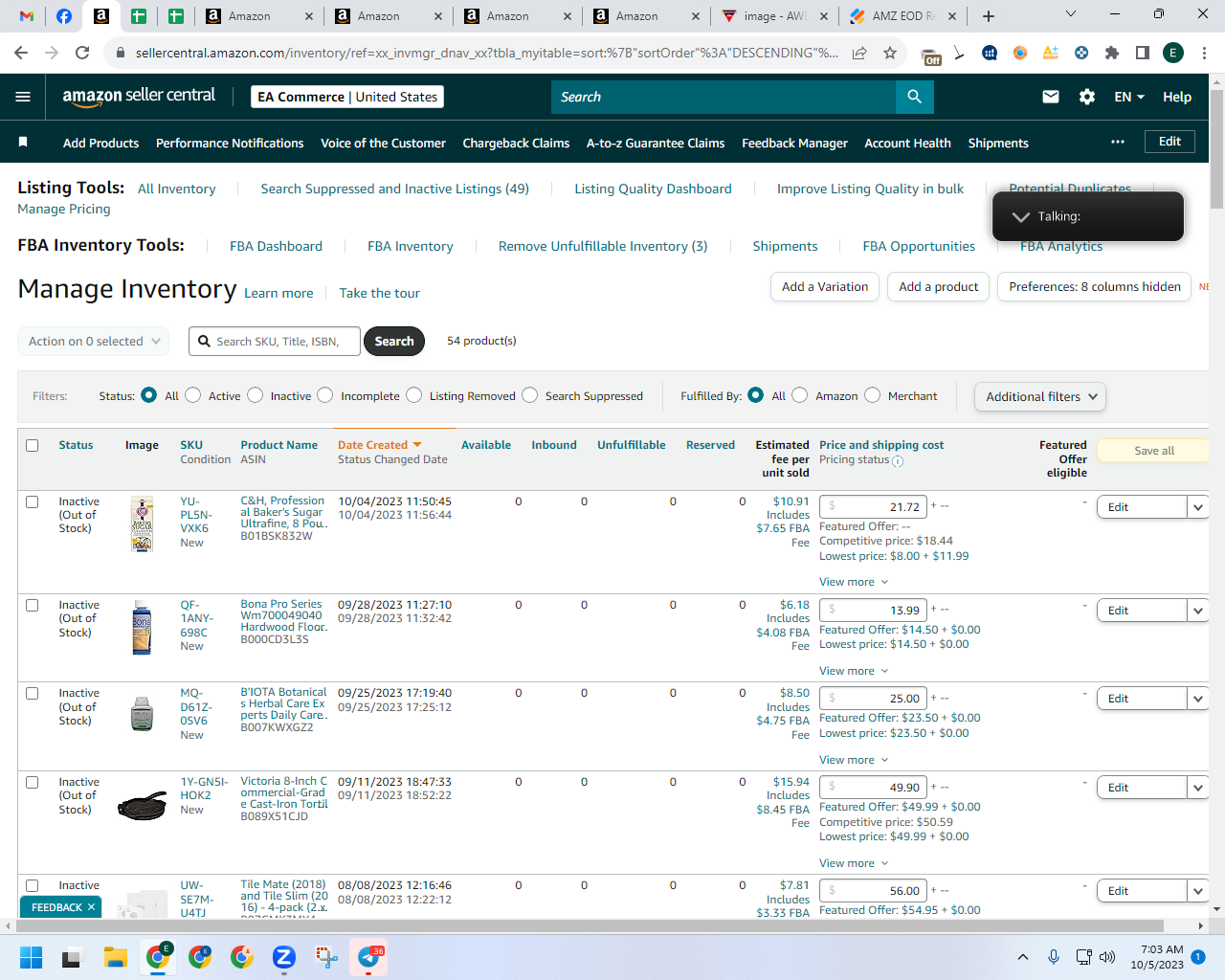Open Edit dropdown arrow for Bona row
The image size is (1225, 980).
point(1198,611)
